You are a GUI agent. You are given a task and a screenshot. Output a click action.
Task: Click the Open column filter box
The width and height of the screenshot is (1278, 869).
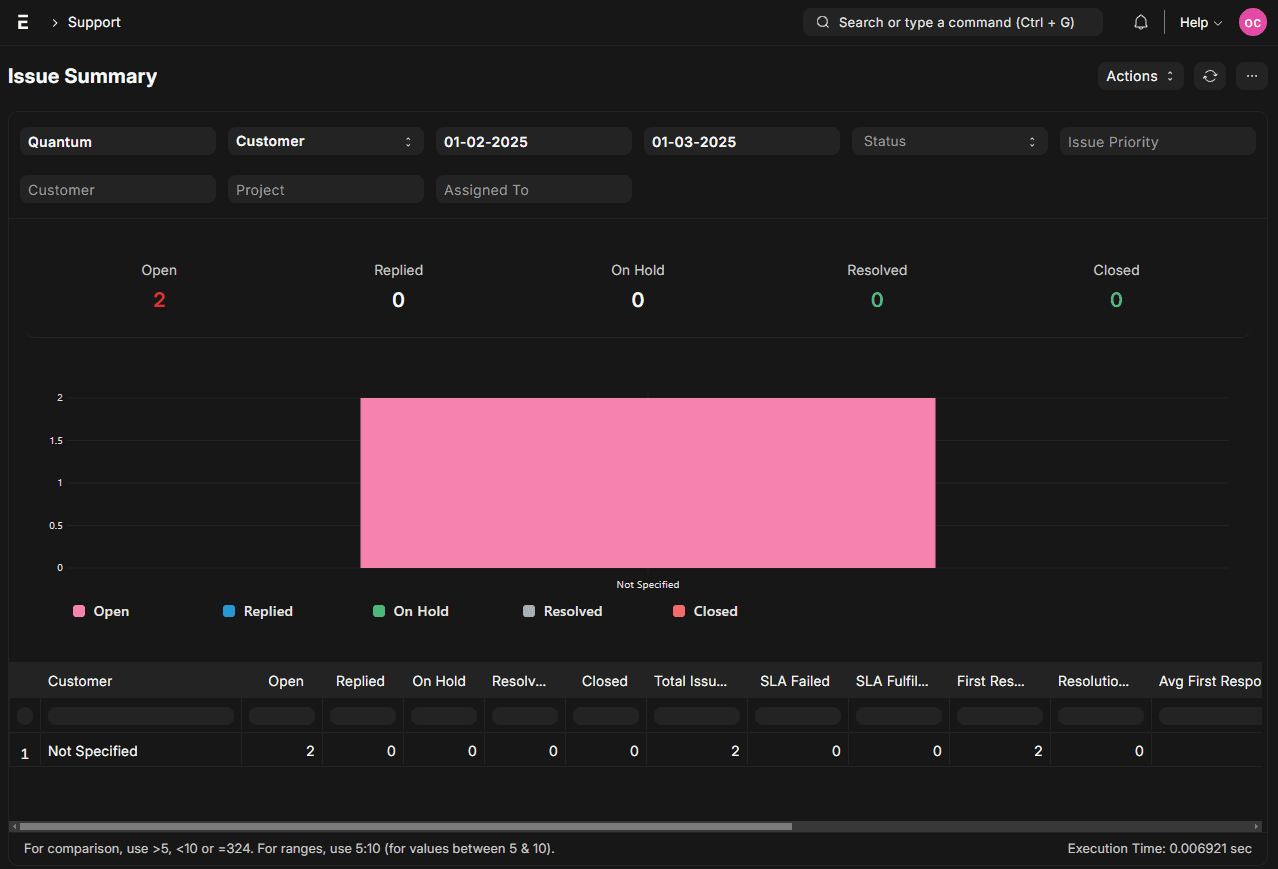282,716
